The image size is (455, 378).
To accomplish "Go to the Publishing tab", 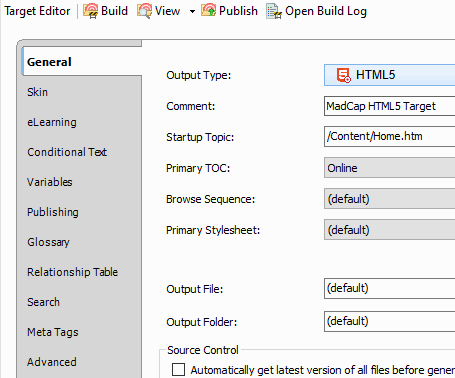I will [x=53, y=212].
